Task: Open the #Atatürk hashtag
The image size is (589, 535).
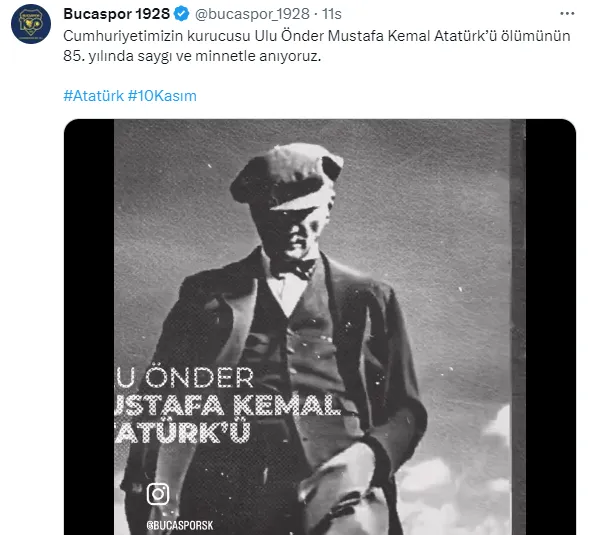Action: (x=93, y=96)
